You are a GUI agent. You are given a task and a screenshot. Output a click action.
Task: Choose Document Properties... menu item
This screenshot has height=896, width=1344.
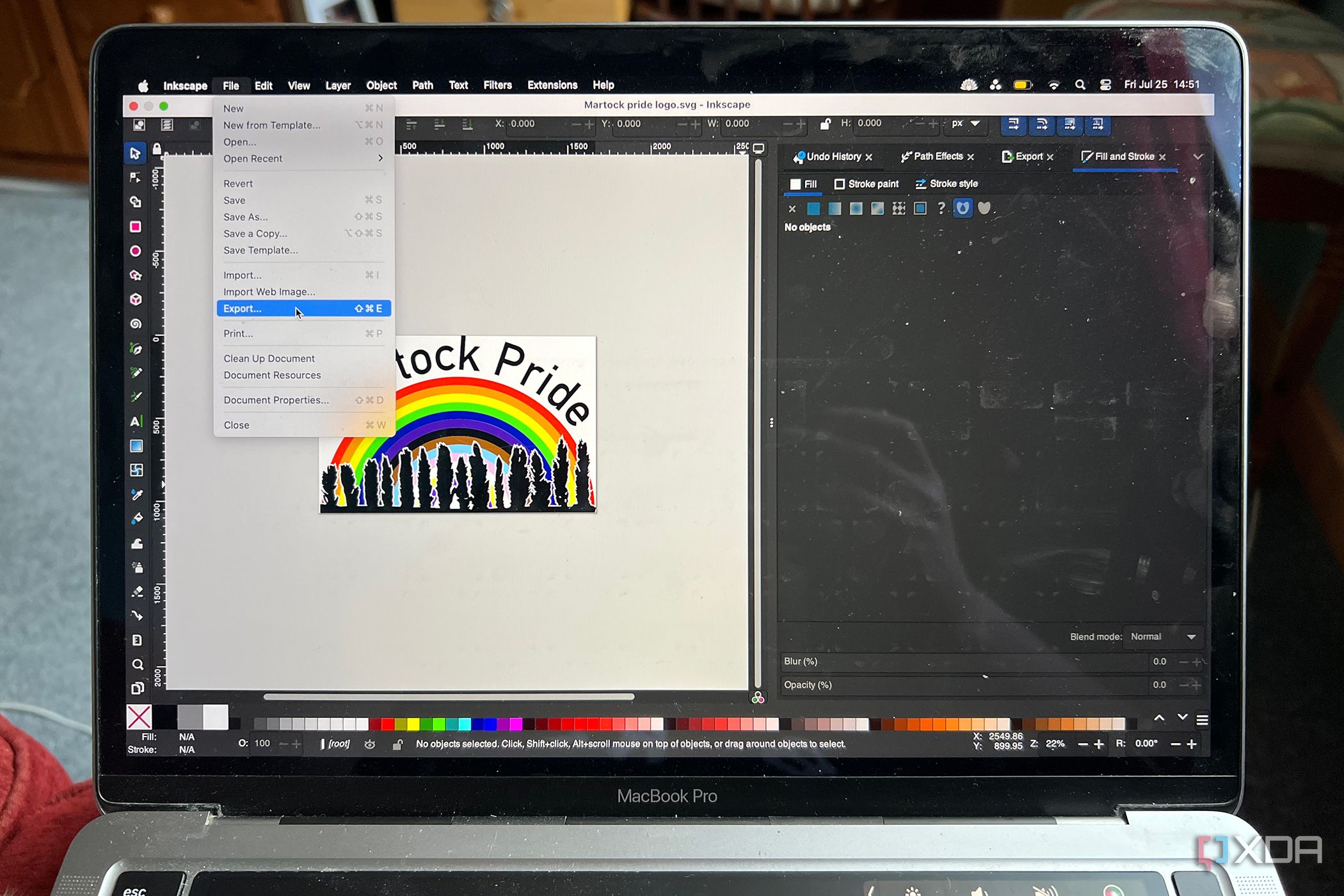click(303, 400)
